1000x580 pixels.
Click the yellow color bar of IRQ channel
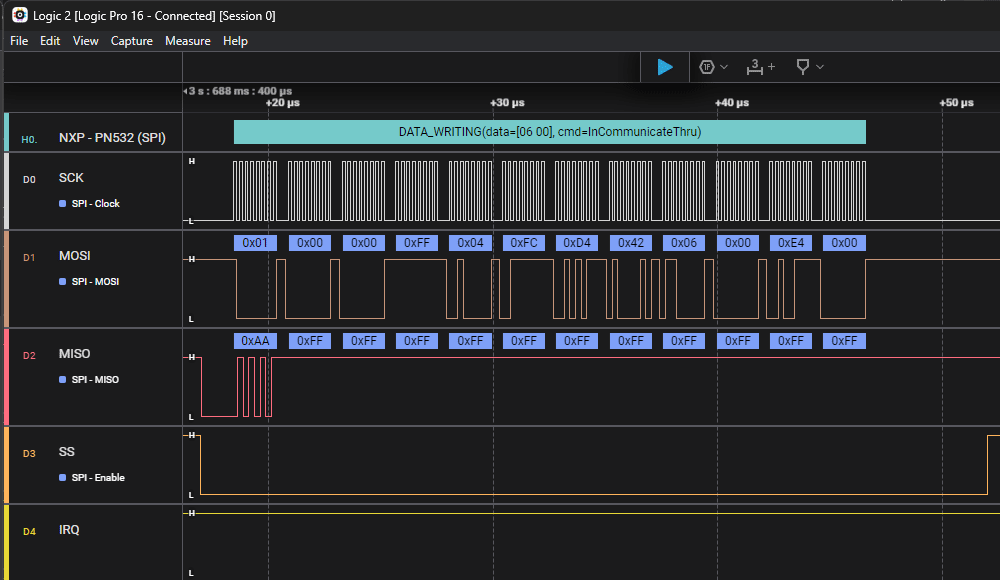coord(6,541)
